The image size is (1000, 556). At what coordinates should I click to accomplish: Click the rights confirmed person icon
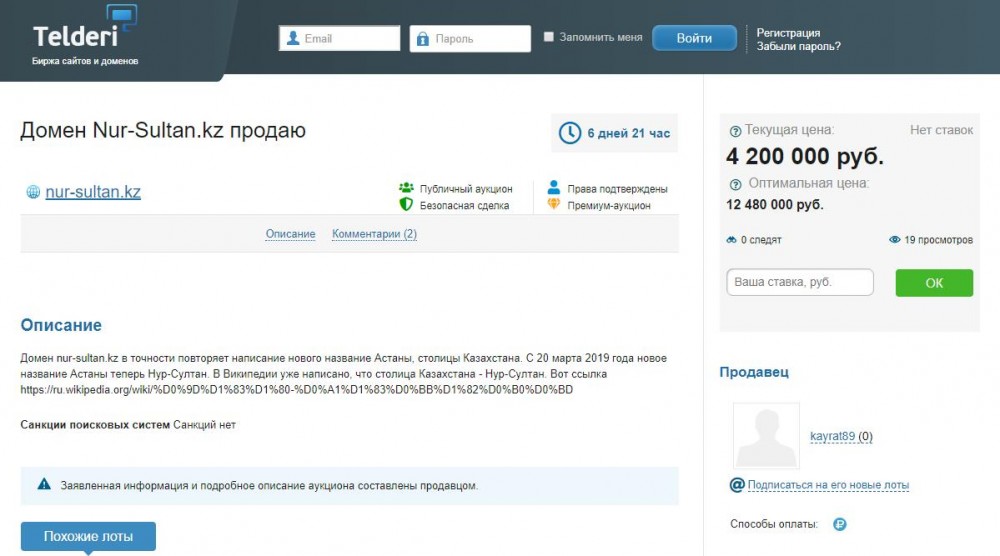(554, 188)
